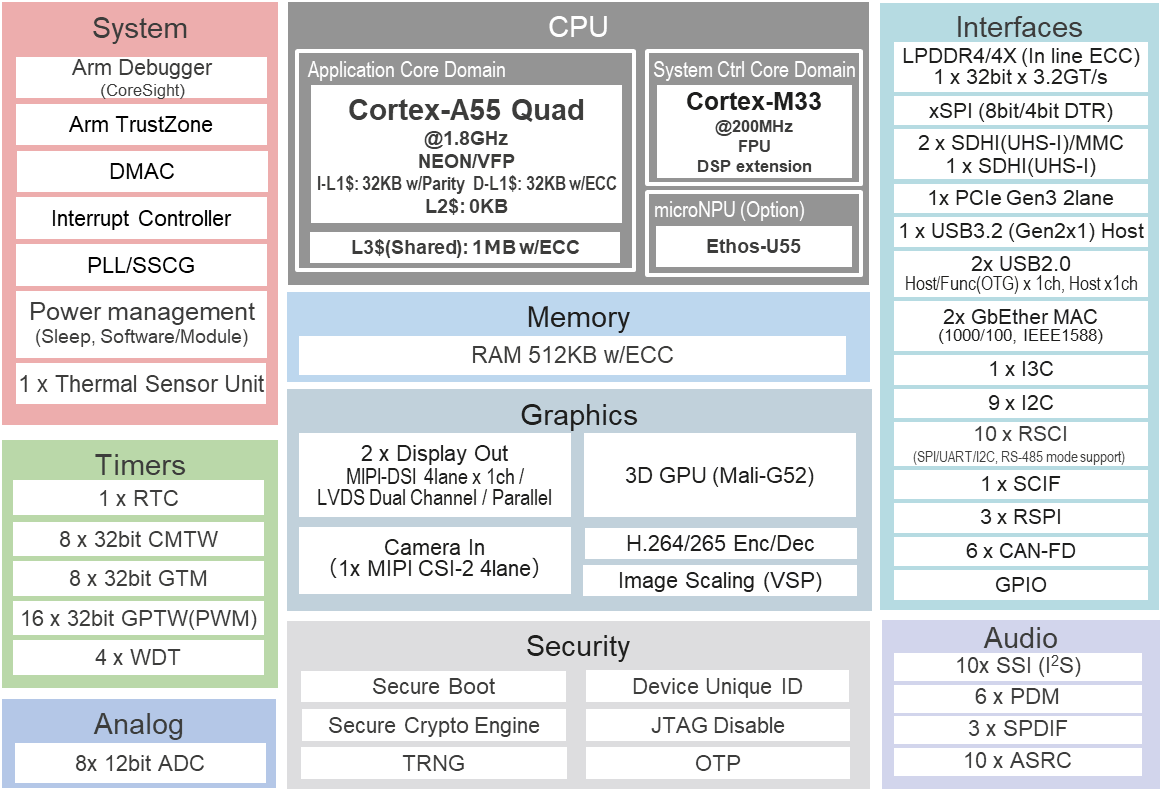Select the Interrupt Controller block
Viewport: 1161px width, 790px height.
pyautogui.click(x=141, y=218)
